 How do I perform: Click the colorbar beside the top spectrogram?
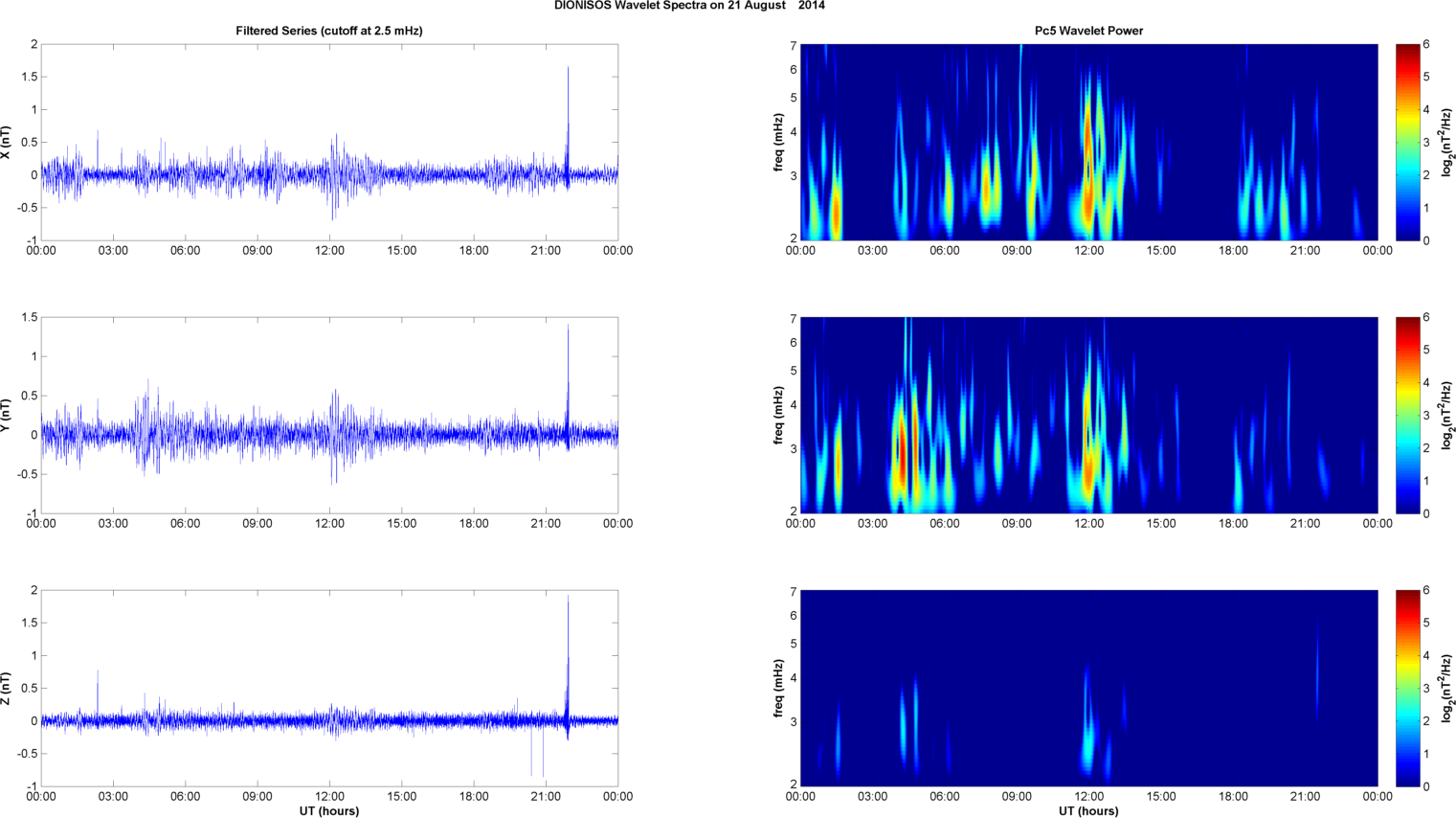pos(1407,142)
